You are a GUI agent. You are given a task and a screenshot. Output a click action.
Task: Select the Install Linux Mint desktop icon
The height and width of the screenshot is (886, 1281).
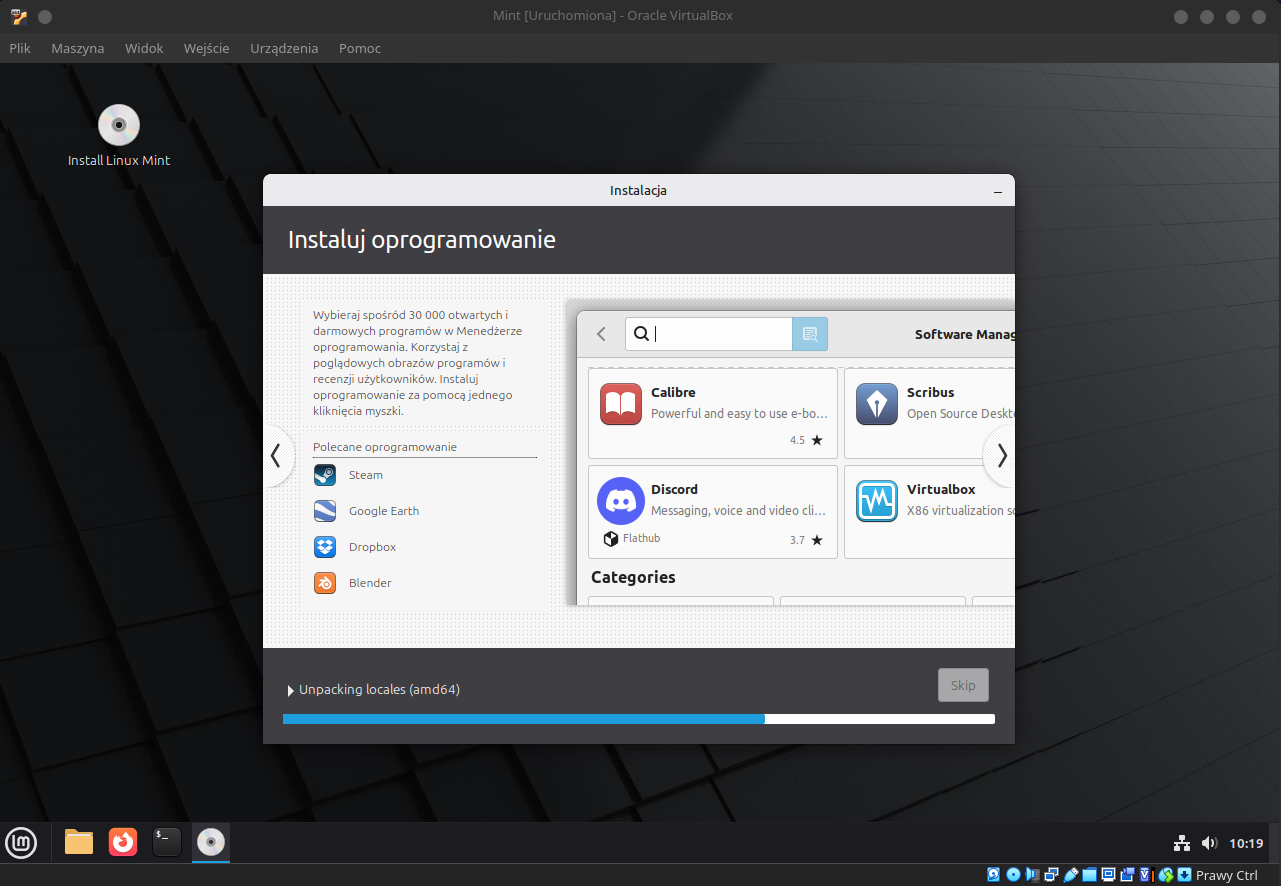tap(119, 136)
